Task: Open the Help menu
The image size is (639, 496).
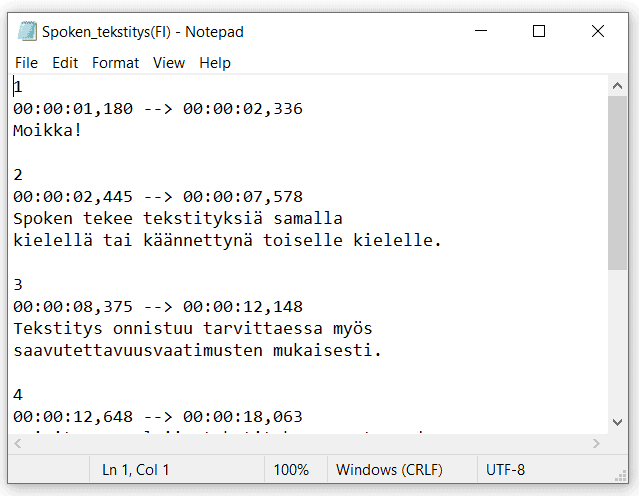Action: [x=215, y=63]
